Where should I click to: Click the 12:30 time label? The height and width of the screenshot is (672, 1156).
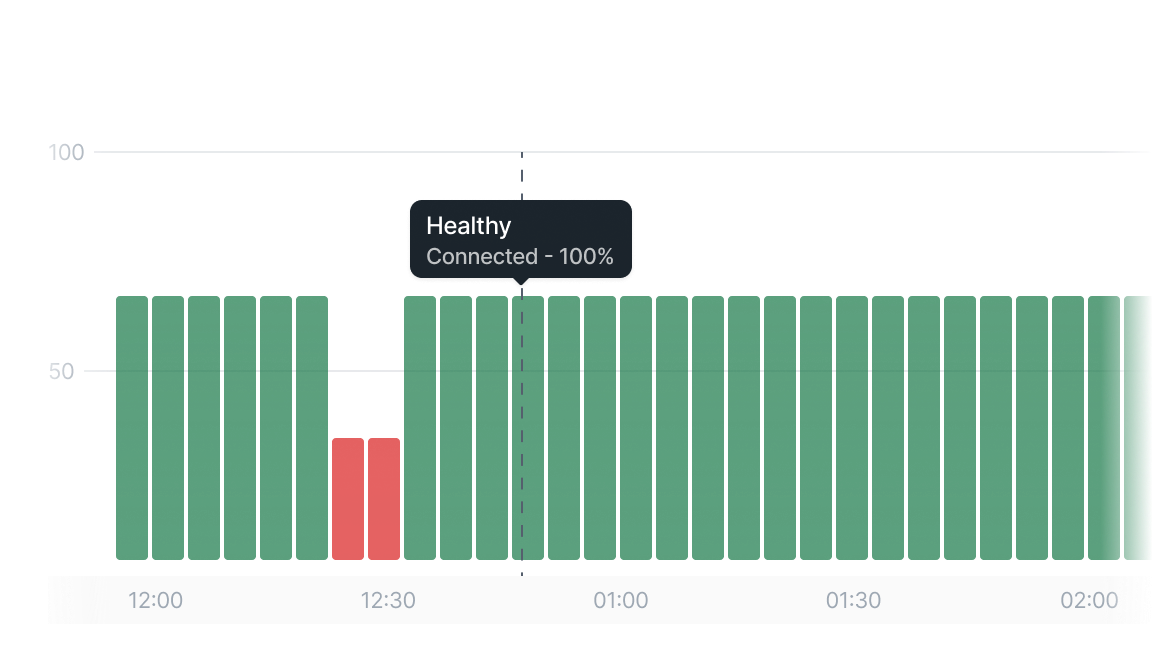tap(388, 601)
